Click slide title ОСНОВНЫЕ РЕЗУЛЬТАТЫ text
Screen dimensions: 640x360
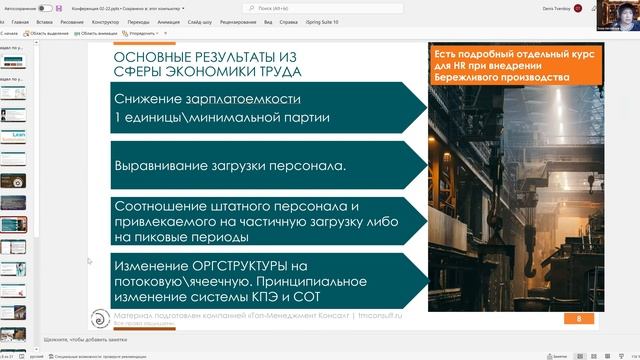[207, 64]
